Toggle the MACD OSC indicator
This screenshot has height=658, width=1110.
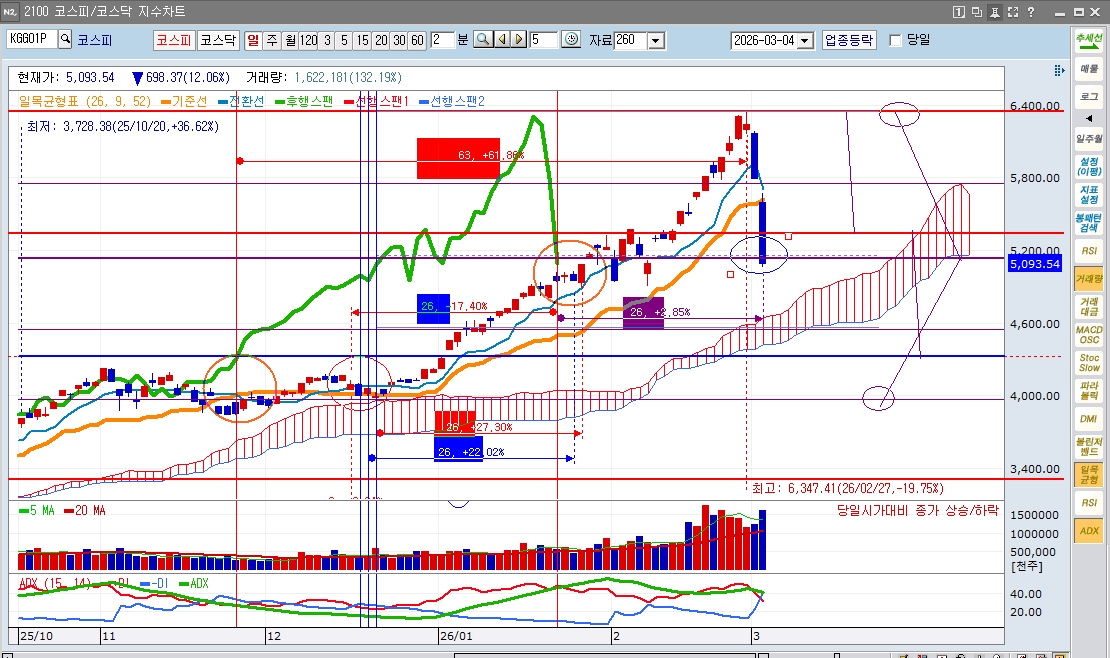click(x=1089, y=334)
